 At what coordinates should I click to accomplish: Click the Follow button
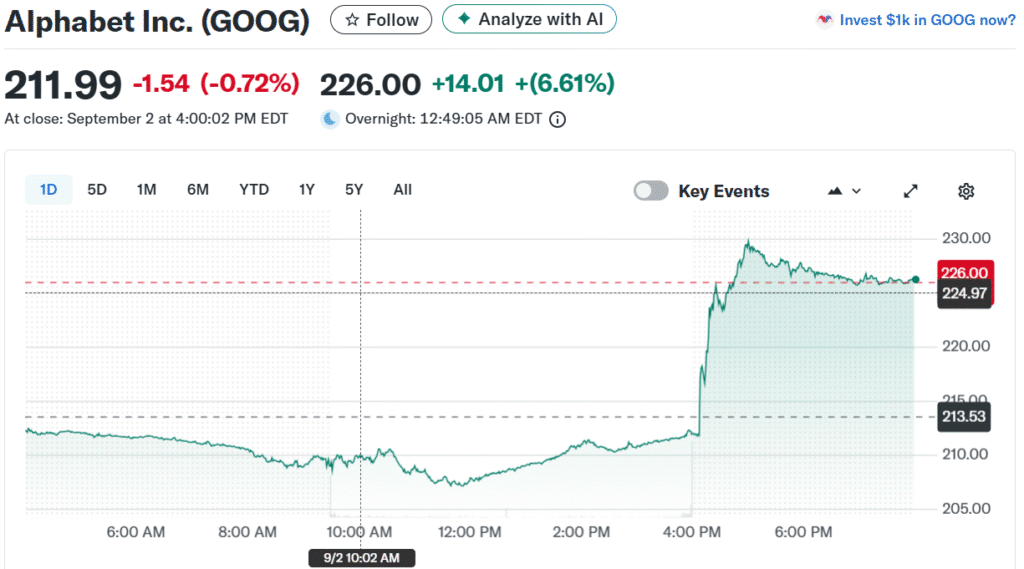(381, 20)
